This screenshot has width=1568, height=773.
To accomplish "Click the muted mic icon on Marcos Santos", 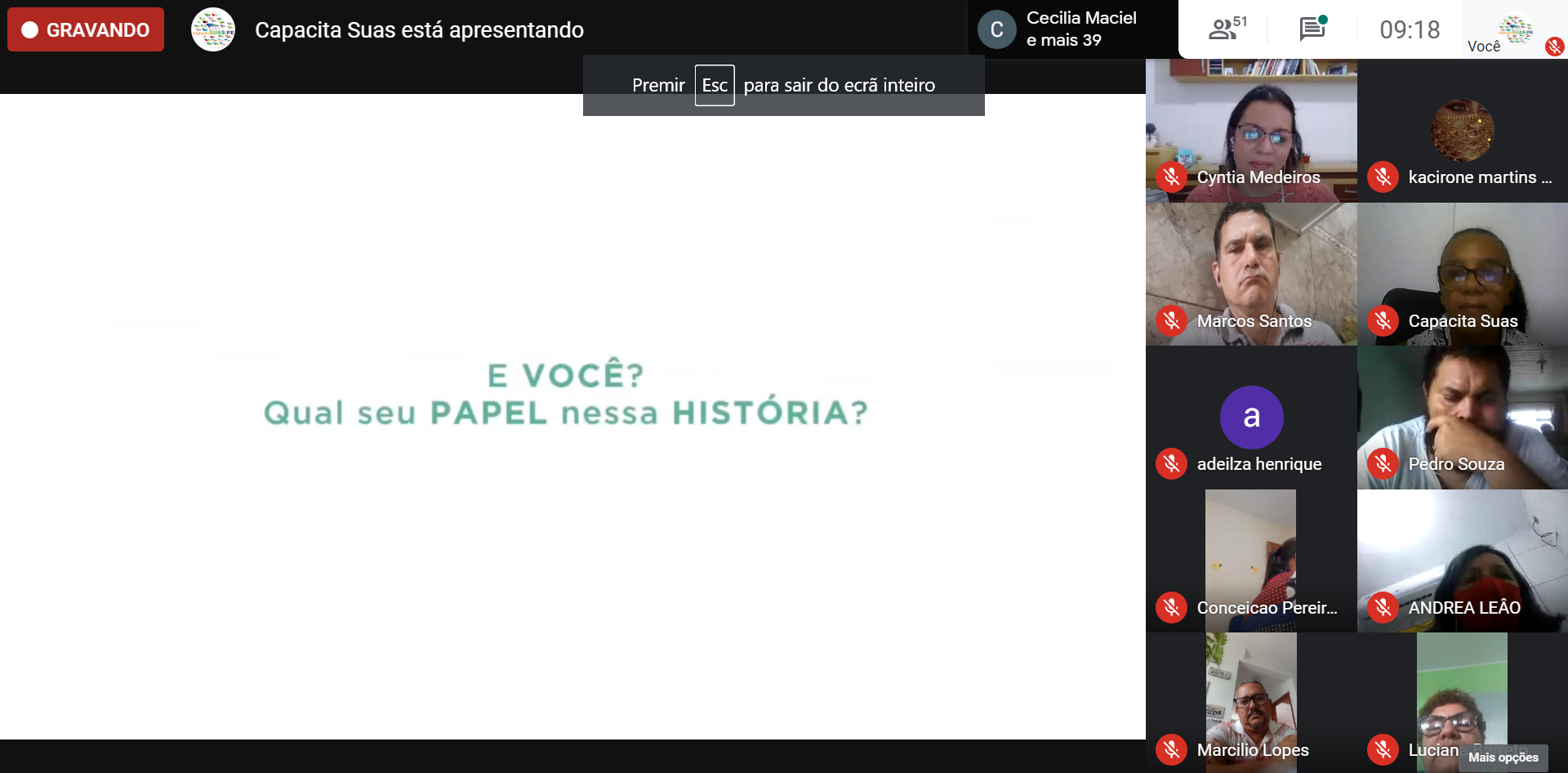I will point(1171,321).
